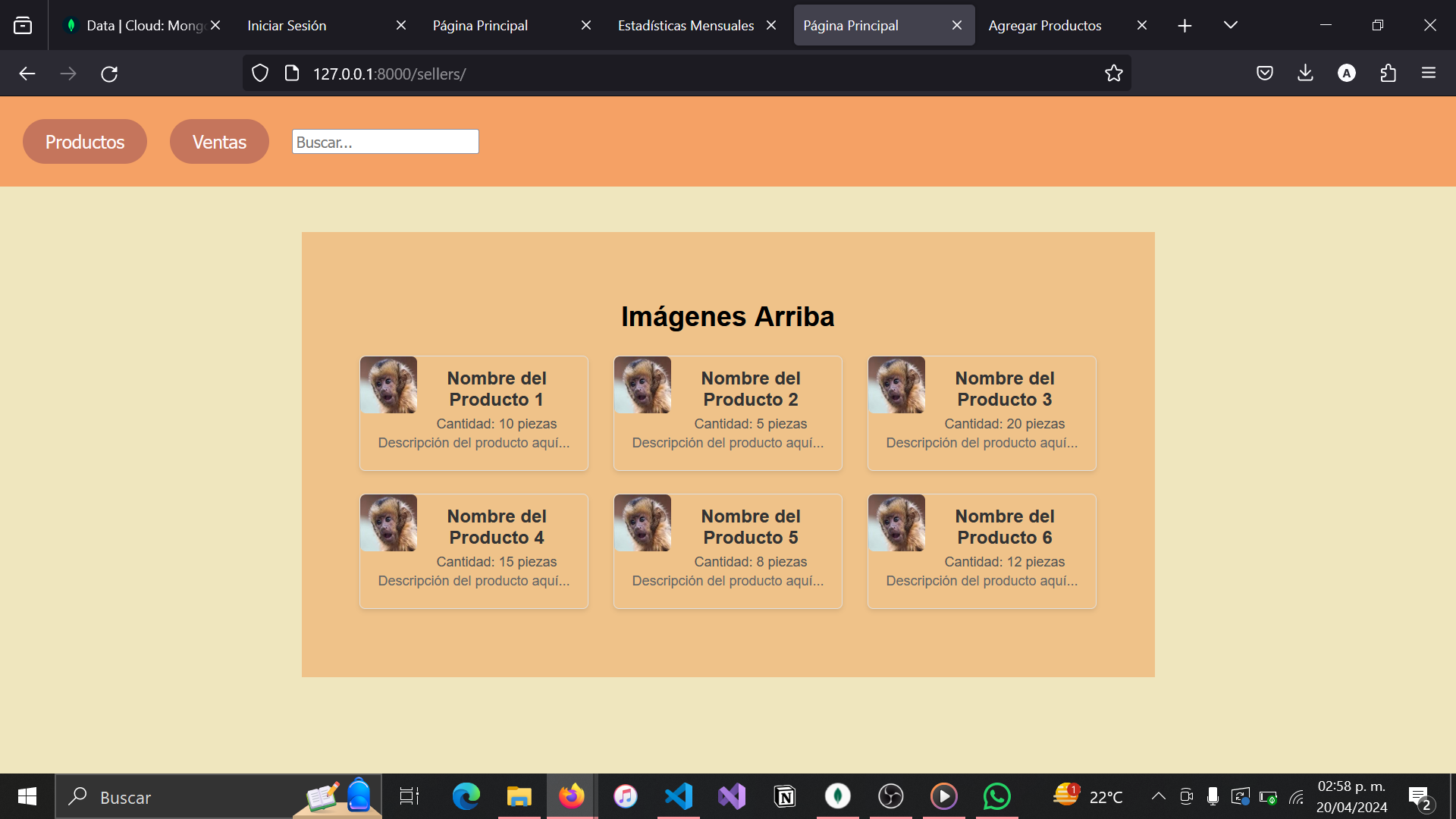
Task: Bookmark this page with the star icon
Action: (x=1113, y=74)
